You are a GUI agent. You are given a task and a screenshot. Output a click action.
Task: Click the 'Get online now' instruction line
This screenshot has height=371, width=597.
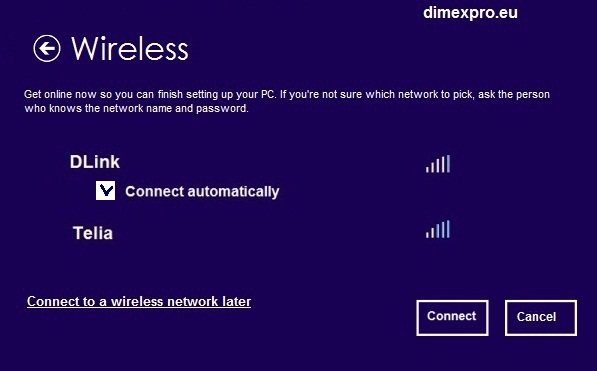point(287,94)
